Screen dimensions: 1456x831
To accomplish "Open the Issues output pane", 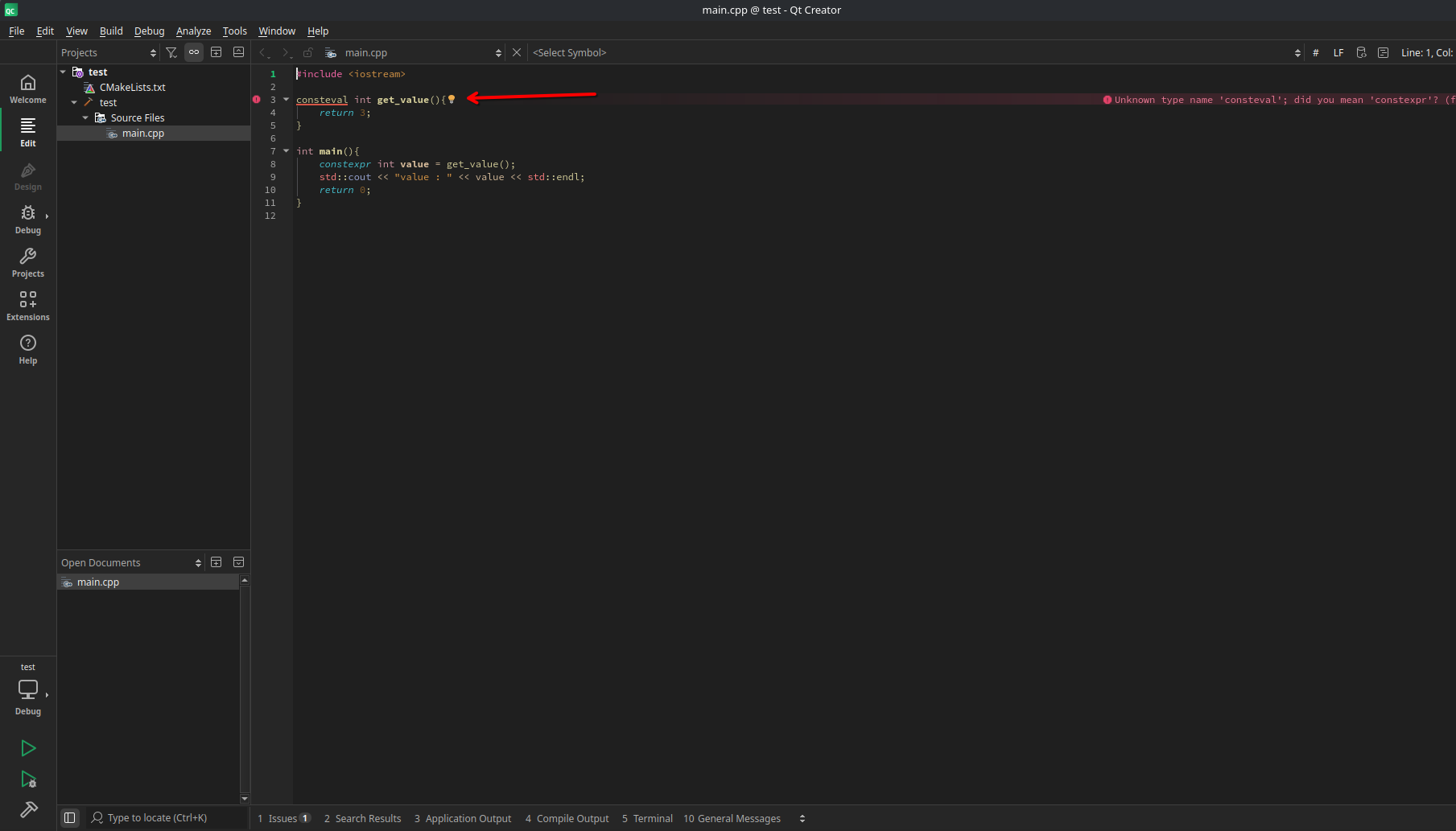I will (x=284, y=818).
